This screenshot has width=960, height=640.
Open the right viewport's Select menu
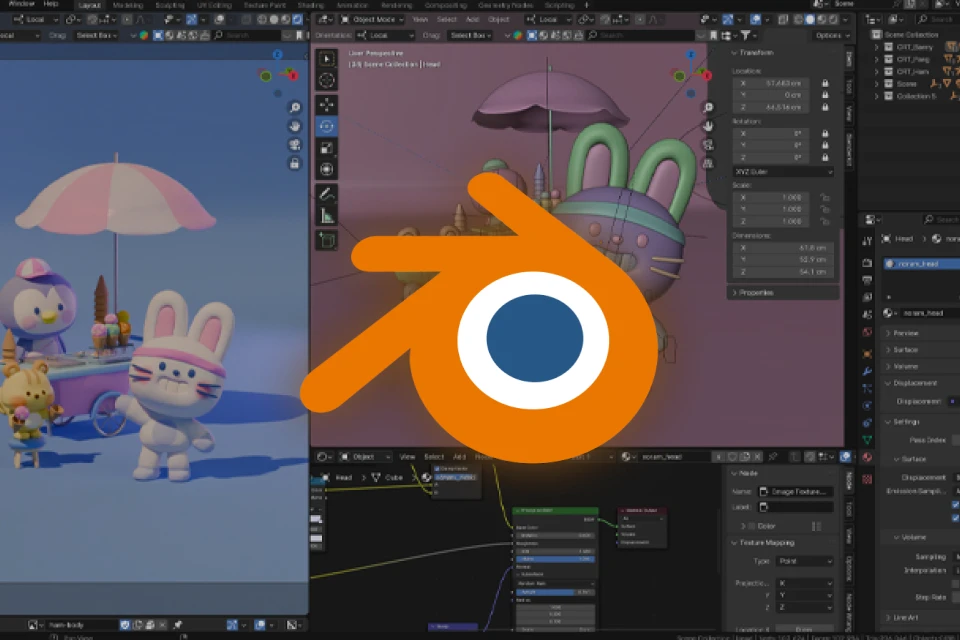[446, 20]
